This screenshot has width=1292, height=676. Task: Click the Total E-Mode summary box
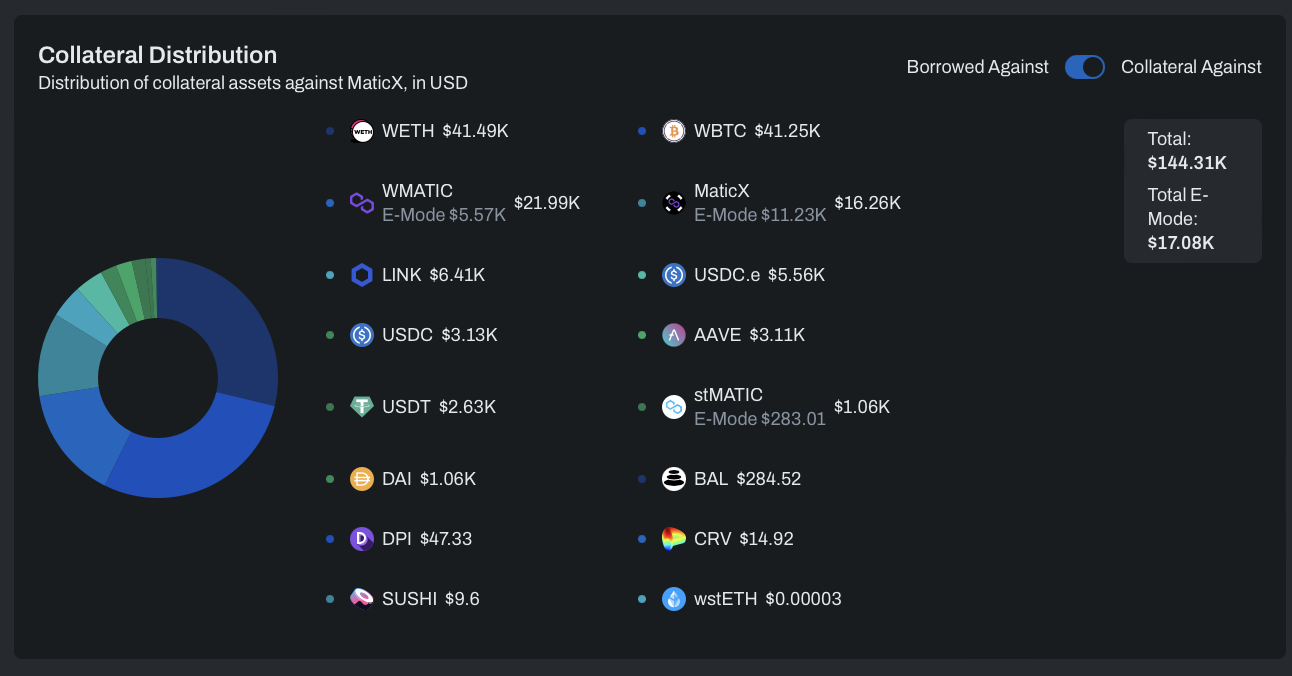(1192, 219)
